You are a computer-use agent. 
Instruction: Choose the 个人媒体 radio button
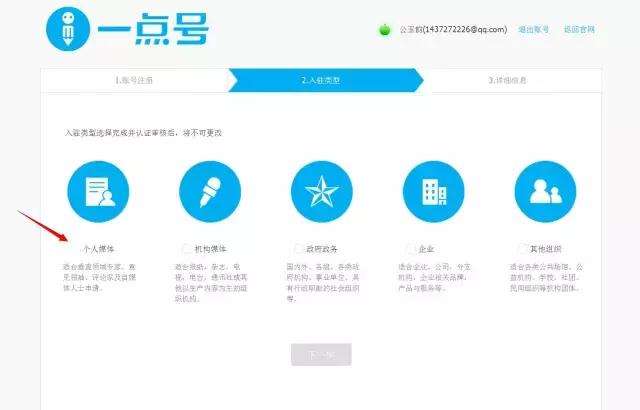(76, 248)
